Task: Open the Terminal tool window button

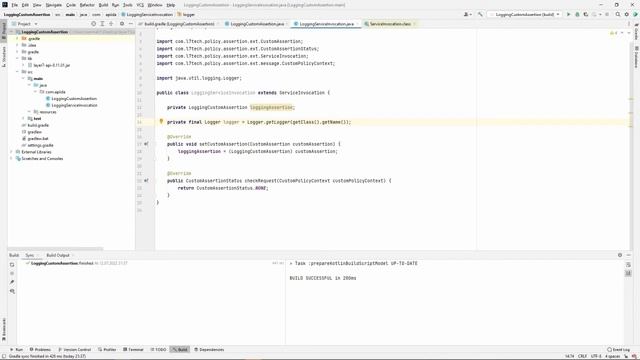Action: [133, 349]
